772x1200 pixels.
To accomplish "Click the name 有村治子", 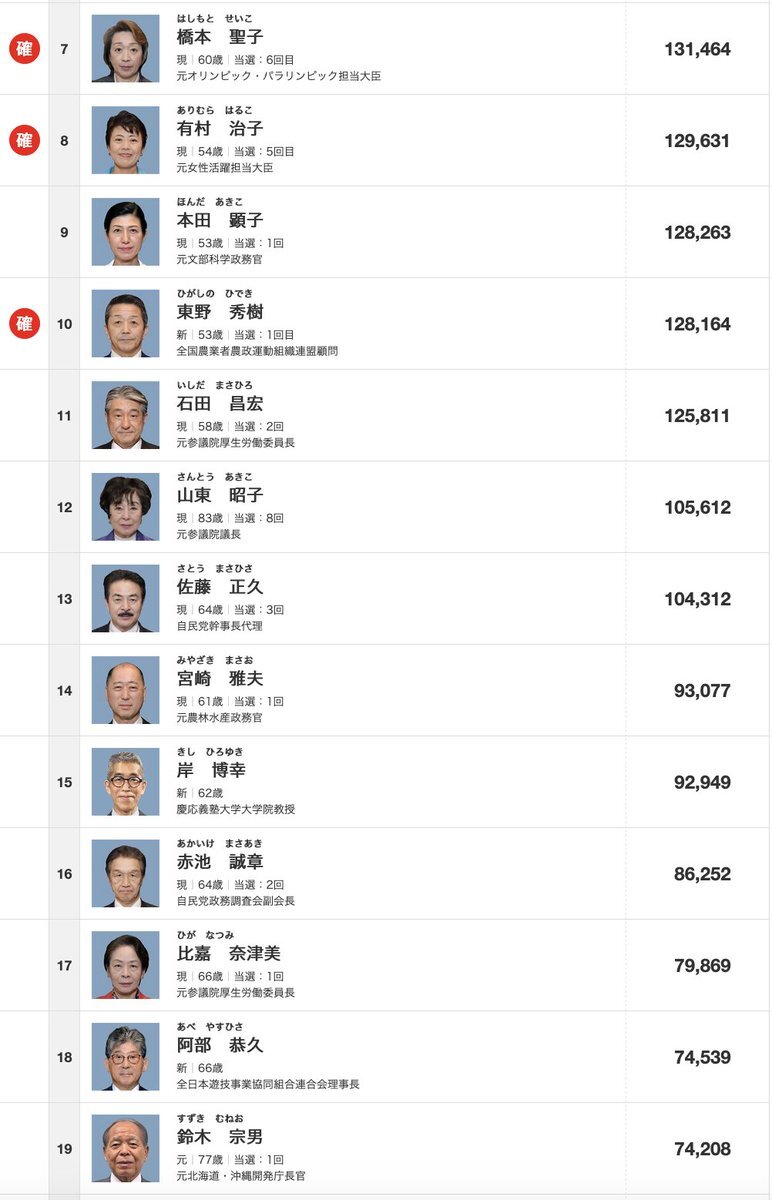I will (220, 129).
